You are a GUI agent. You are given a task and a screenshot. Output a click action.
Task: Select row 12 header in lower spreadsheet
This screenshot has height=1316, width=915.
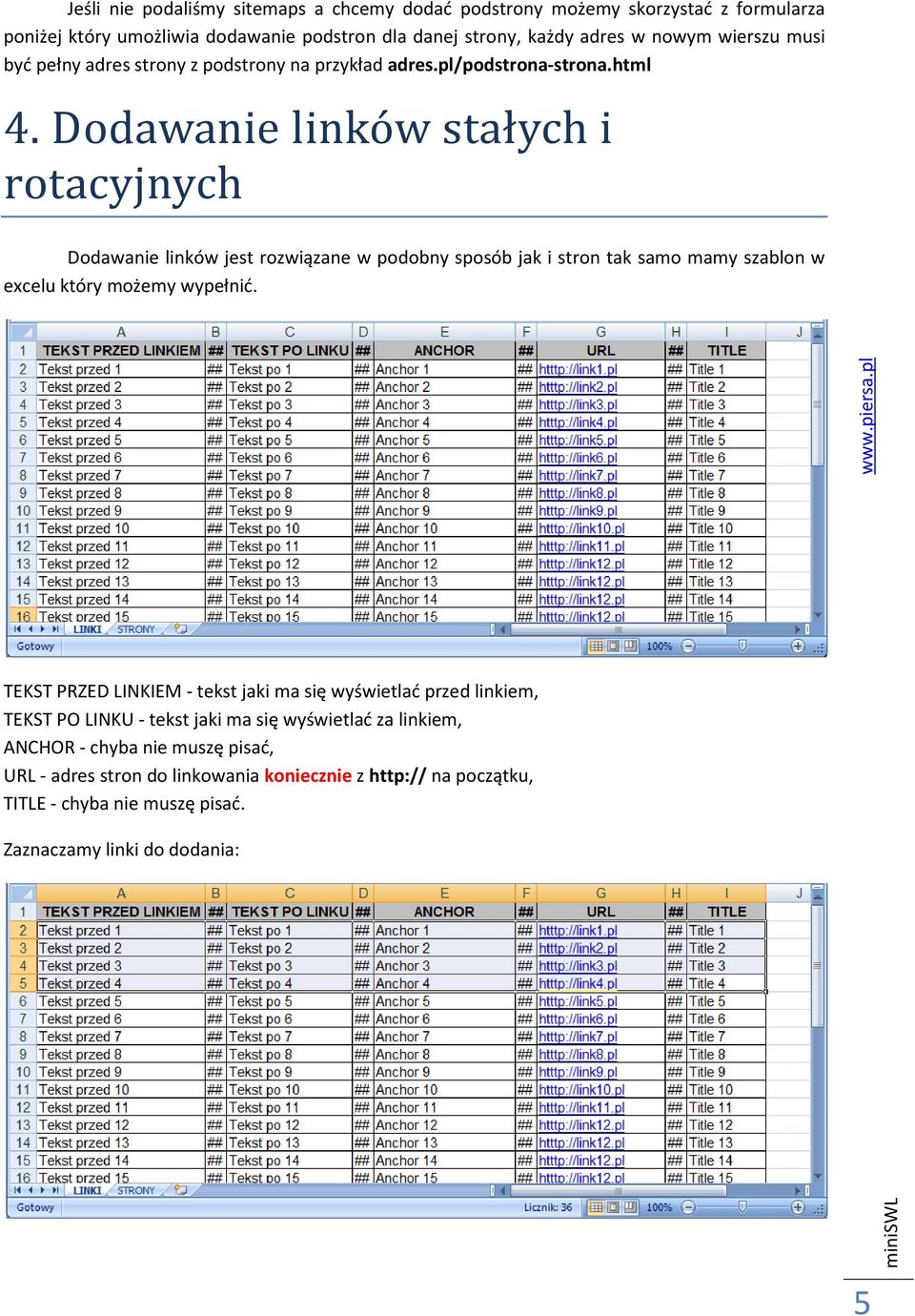(x=23, y=1108)
